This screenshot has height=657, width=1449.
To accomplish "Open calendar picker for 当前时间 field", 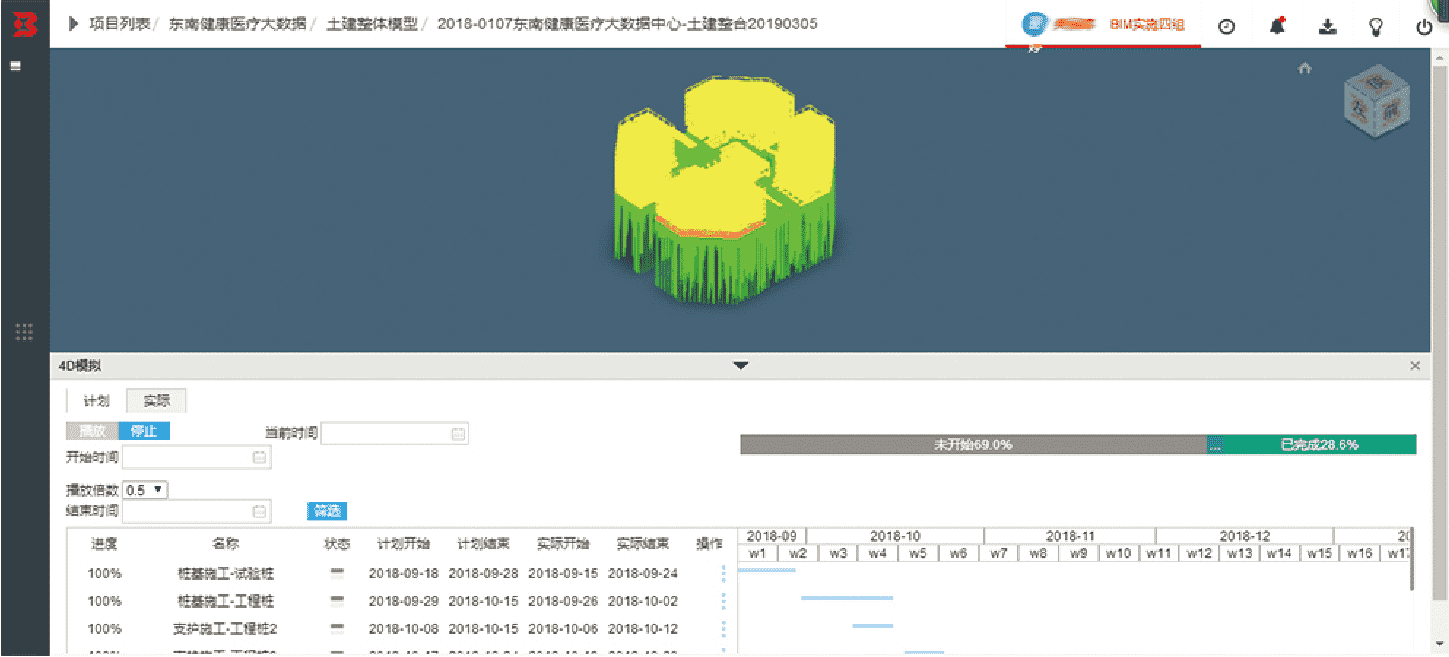I will pos(458,434).
